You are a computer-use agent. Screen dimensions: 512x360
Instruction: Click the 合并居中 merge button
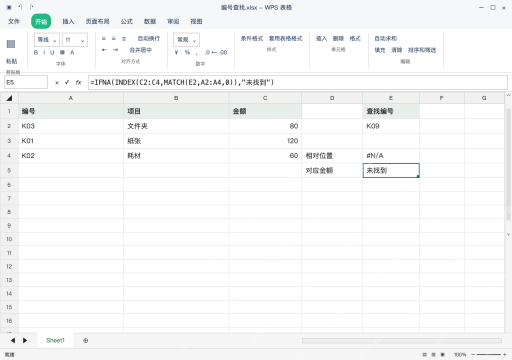(x=141, y=50)
